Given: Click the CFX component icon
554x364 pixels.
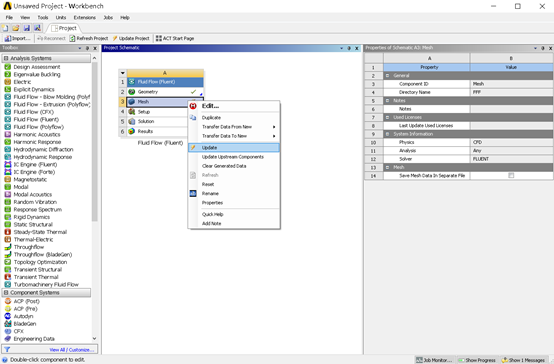Looking at the screenshot, I should pos(7,331).
